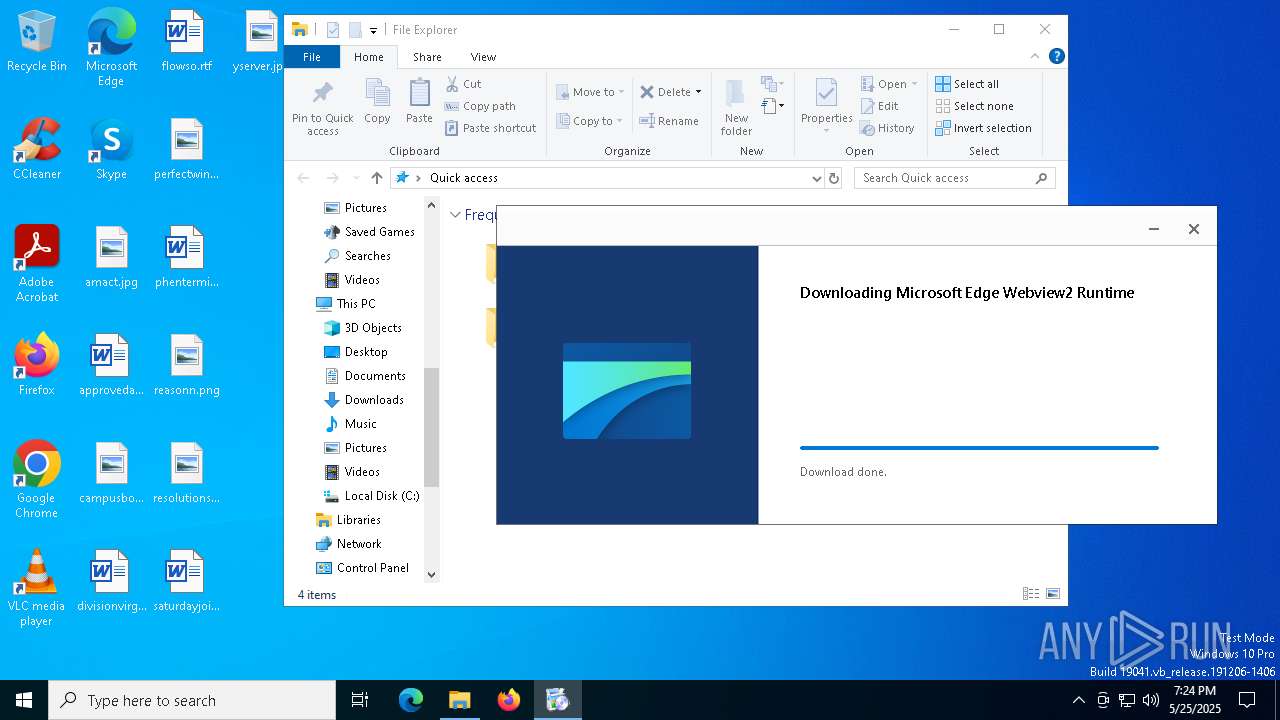
Task: Open Move to dropdown
Action: (590, 92)
